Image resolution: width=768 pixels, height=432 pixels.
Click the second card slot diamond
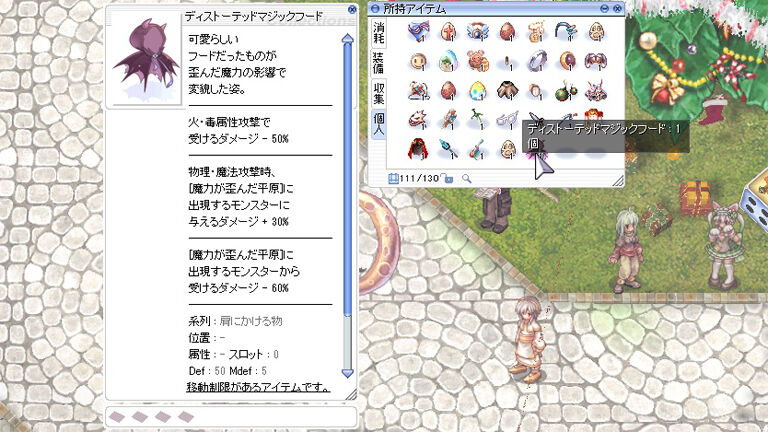140,417
